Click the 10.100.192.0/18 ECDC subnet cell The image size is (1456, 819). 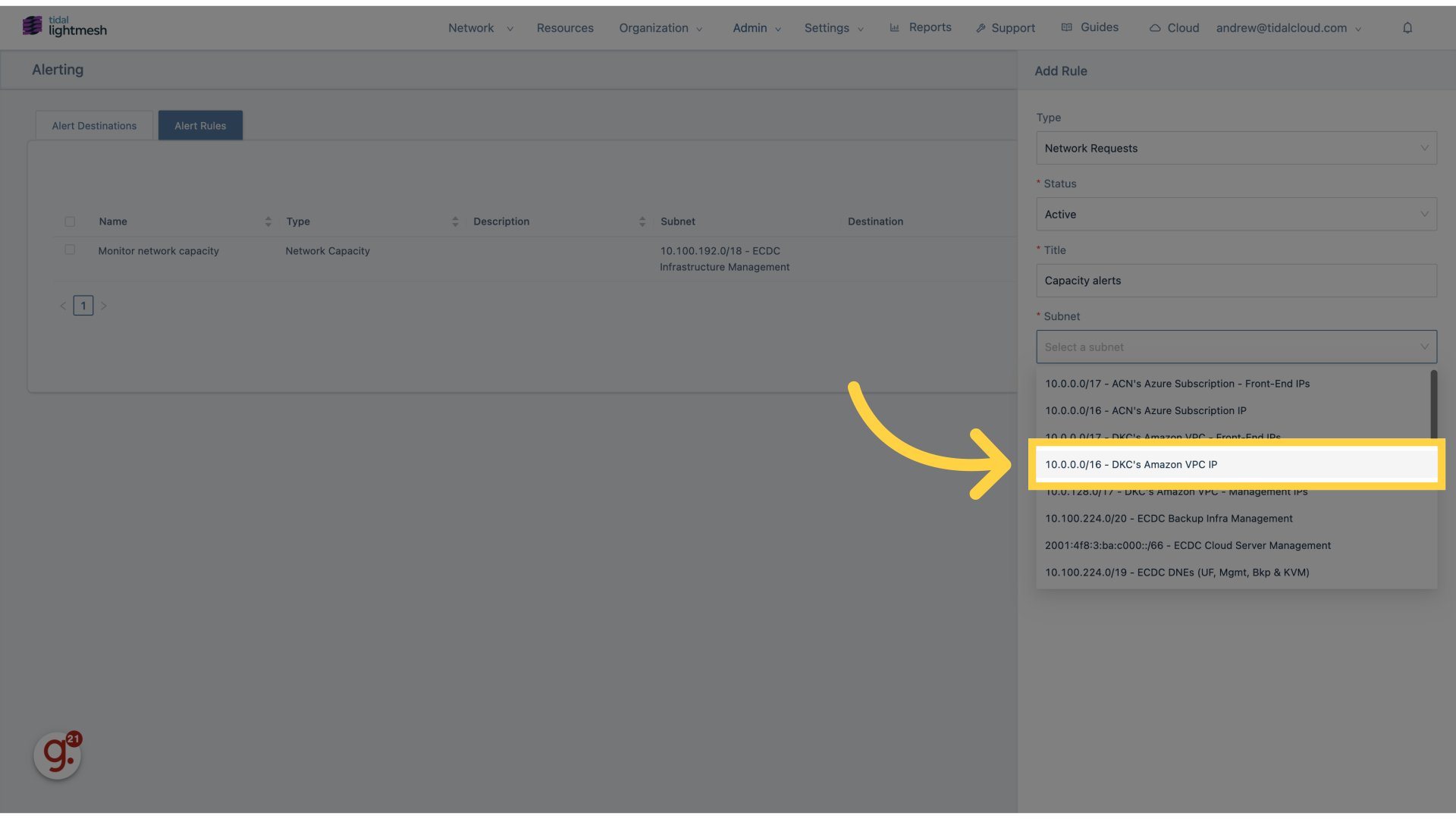click(724, 259)
